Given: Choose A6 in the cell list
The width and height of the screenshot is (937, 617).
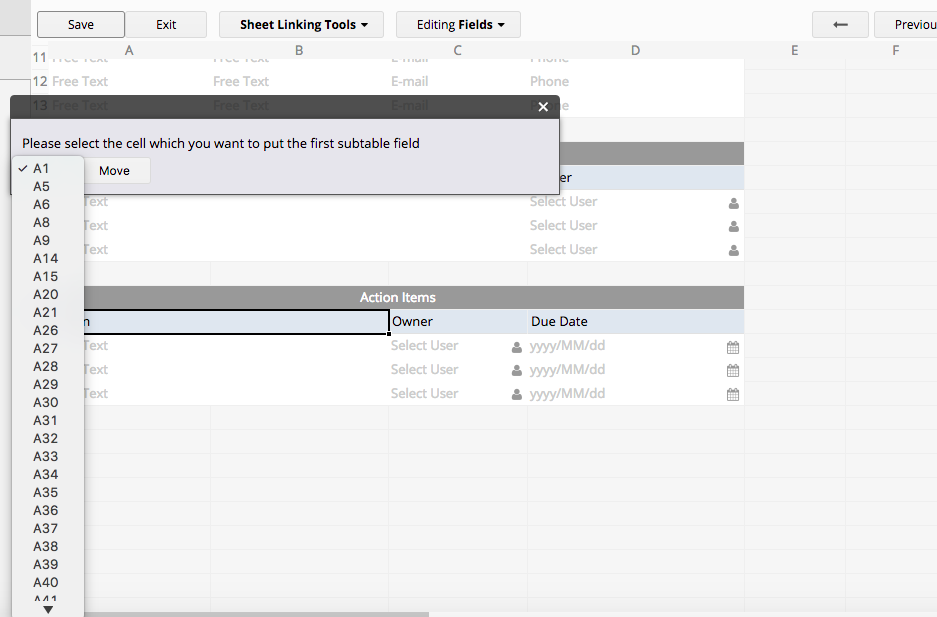Looking at the screenshot, I should (48, 204).
